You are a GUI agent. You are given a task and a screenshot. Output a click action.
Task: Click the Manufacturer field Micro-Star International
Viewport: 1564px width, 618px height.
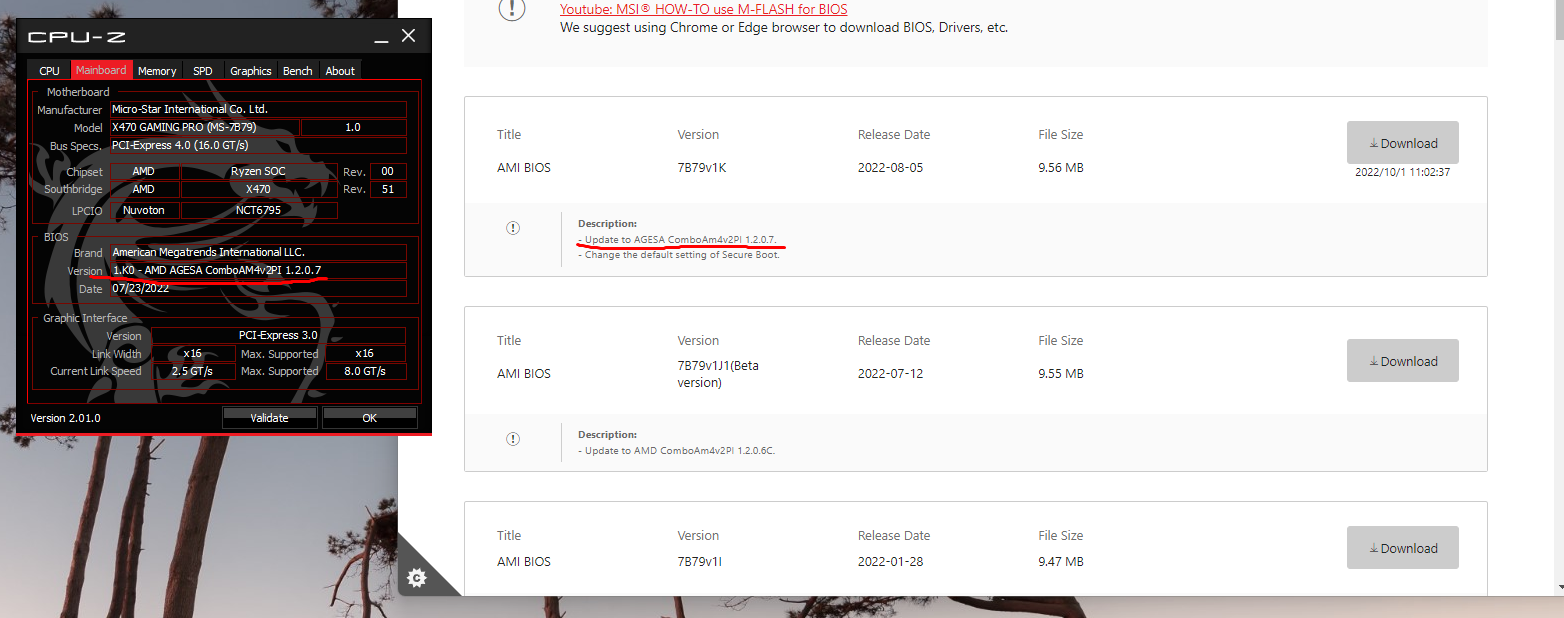(x=258, y=109)
